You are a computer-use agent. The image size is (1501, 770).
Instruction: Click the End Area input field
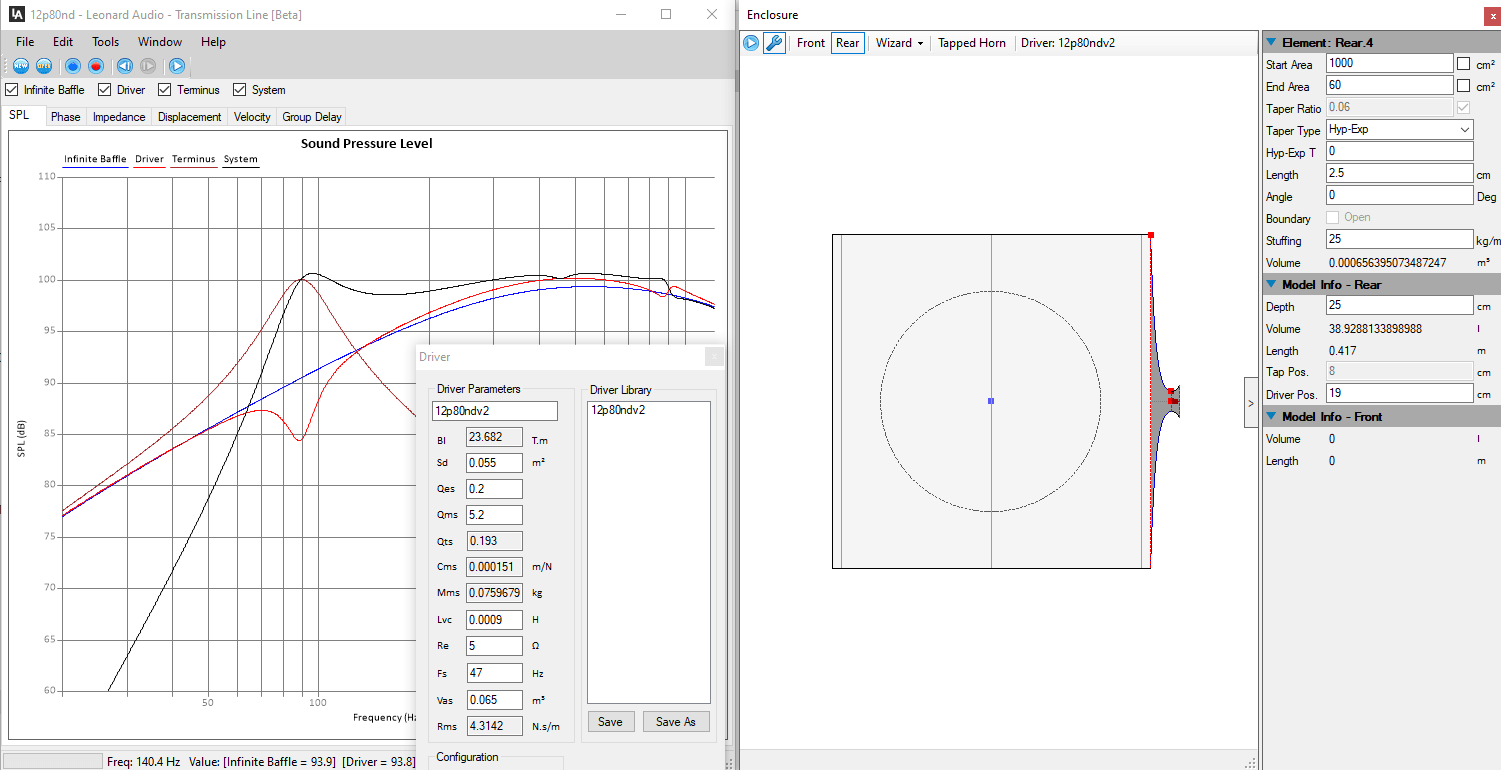(1390, 86)
